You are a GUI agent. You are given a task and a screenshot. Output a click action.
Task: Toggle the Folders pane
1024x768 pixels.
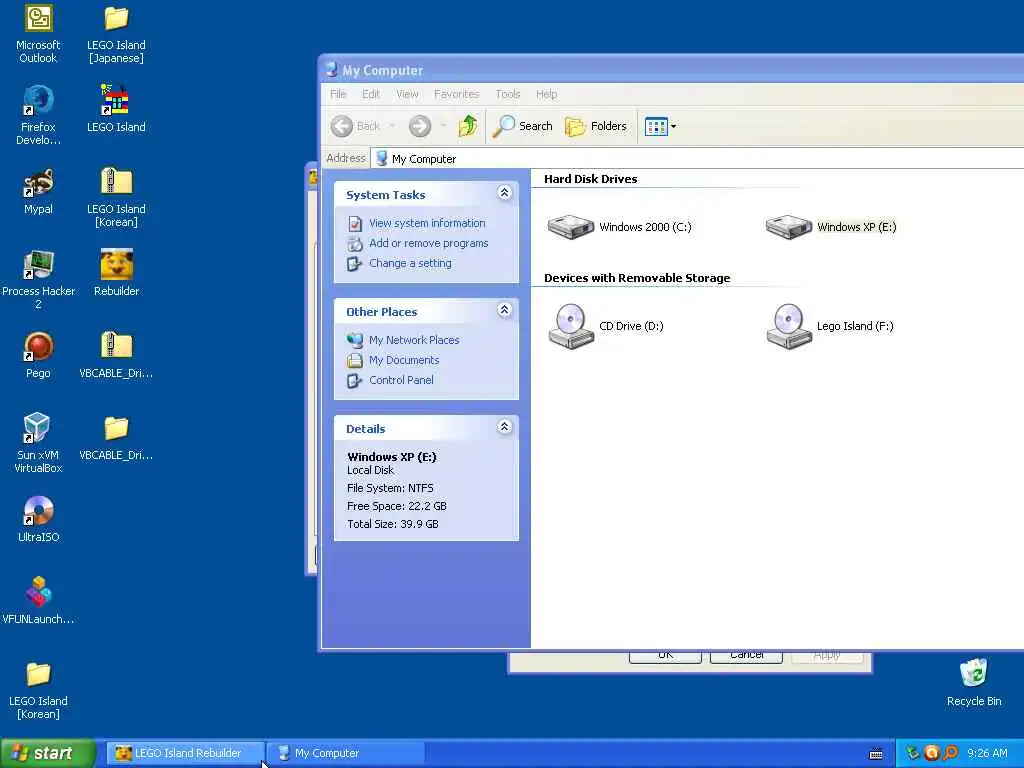[596, 126]
